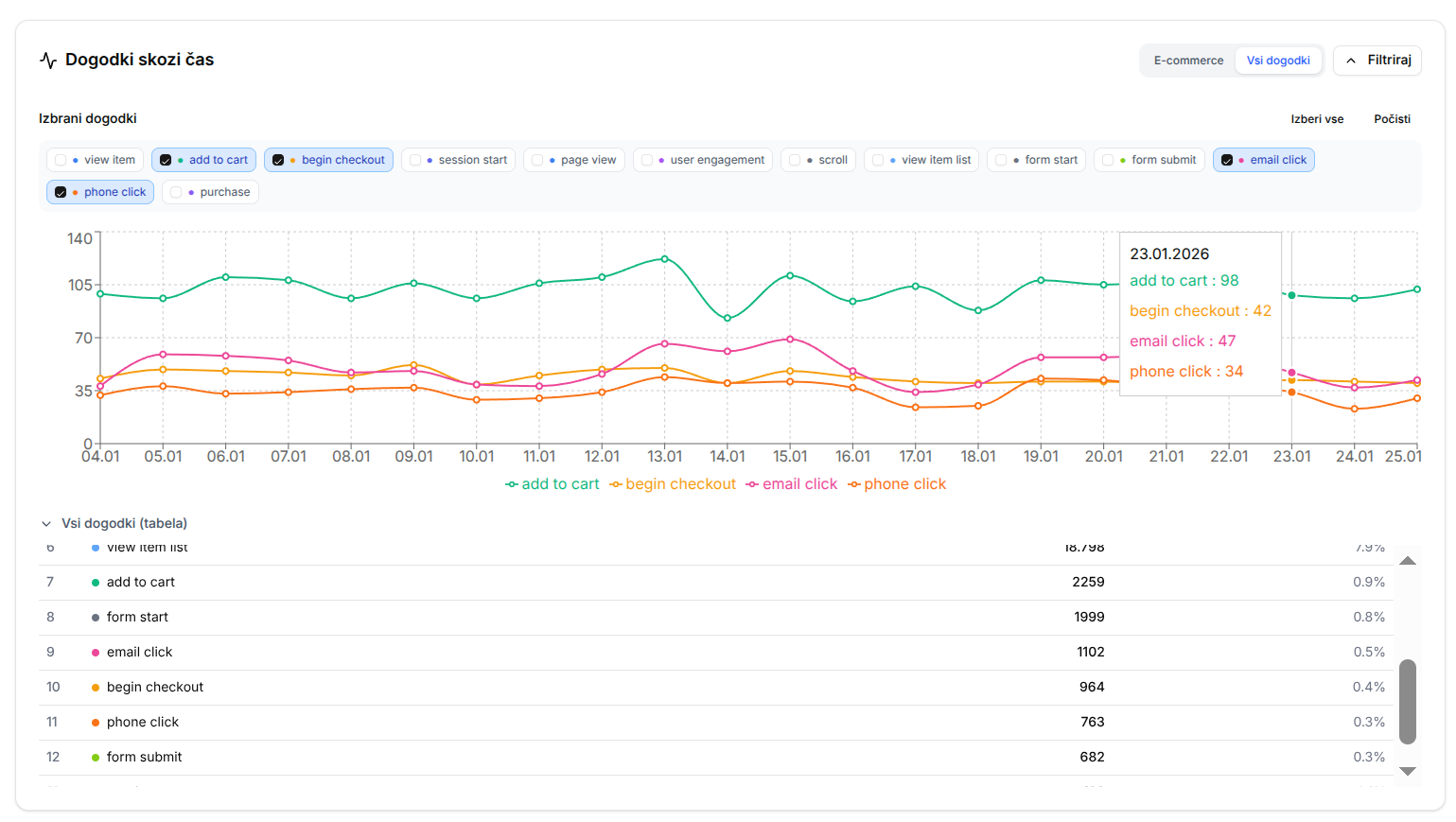The width and height of the screenshot is (1456, 822).
Task: Click phone click legend marker below chart
Action: click(x=854, y=484)
